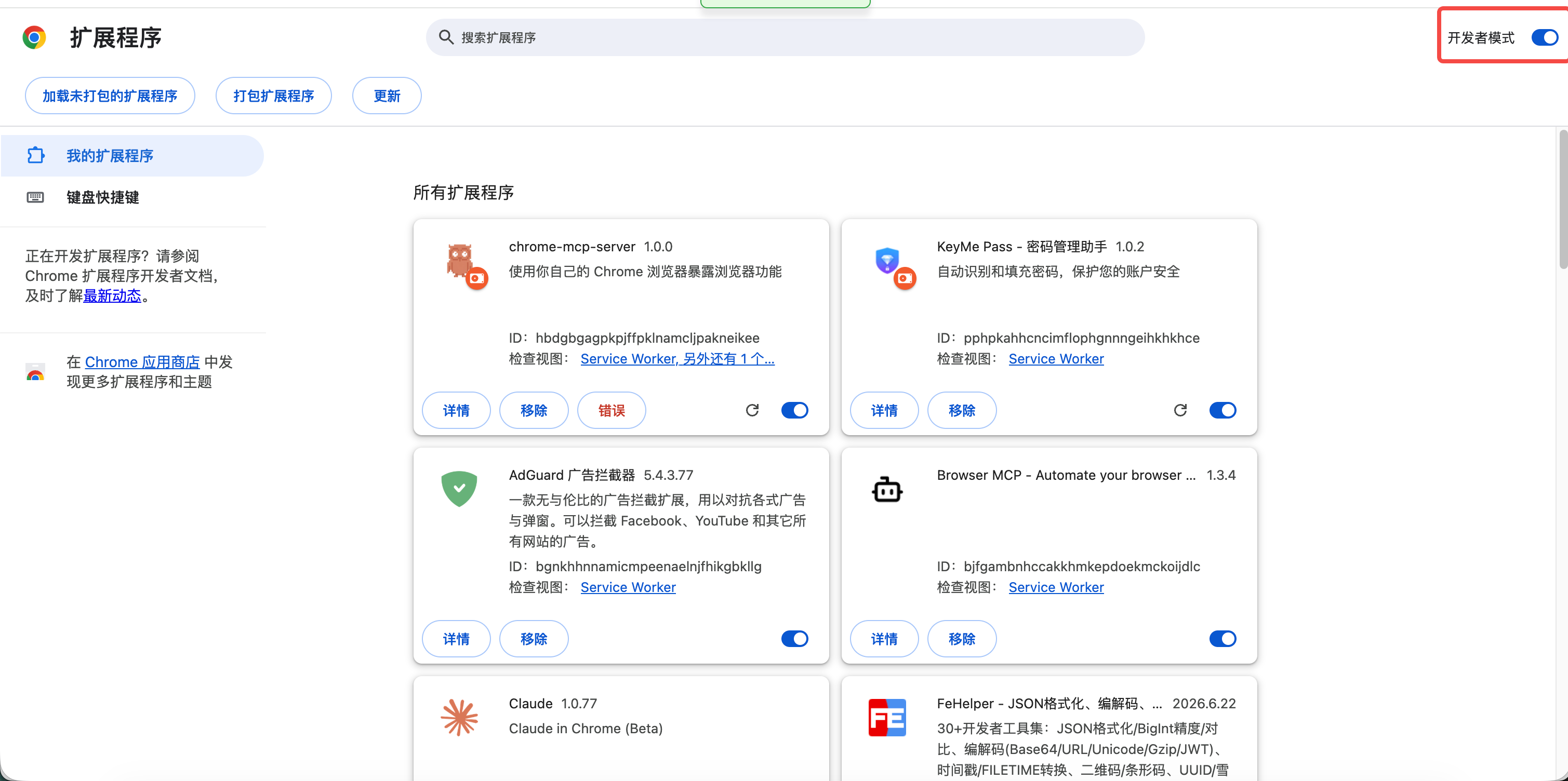Viewport: 1568px width, 781px height.
Task: Turn off developer mode toggle
Action: coord(1544,38)
